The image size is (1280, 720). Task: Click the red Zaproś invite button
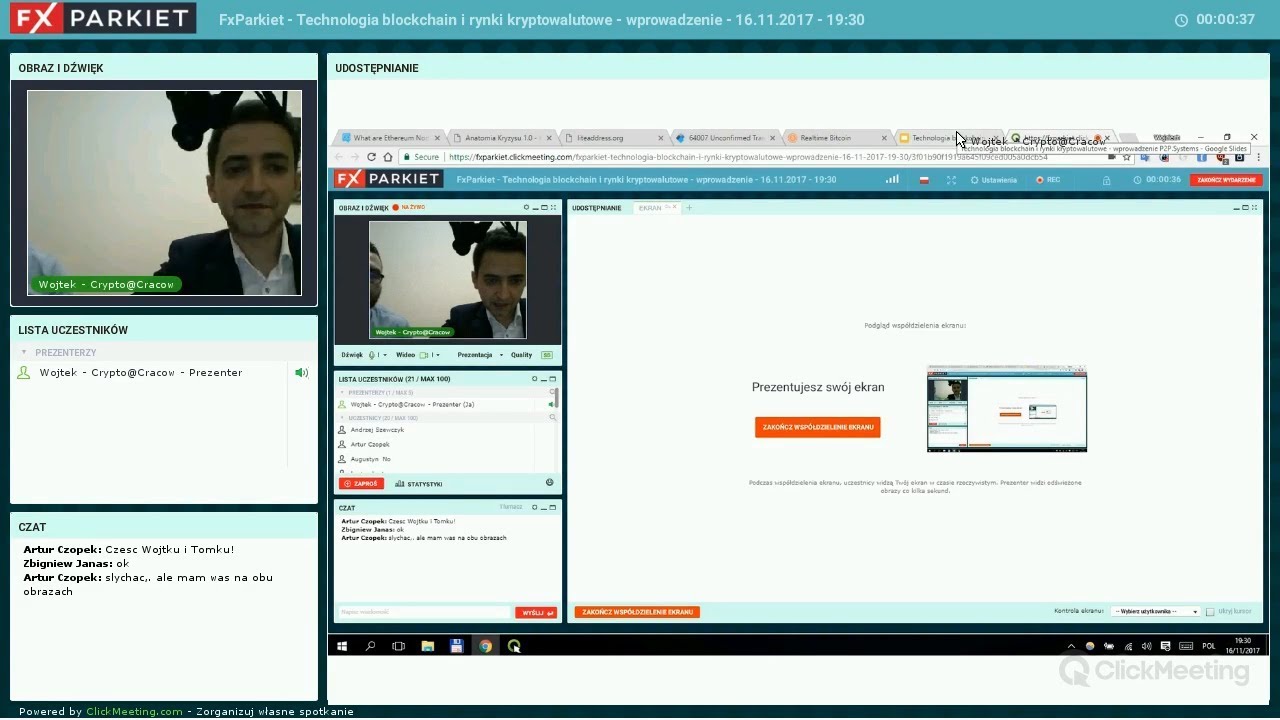pyautogui.click(x=361, y=484)
